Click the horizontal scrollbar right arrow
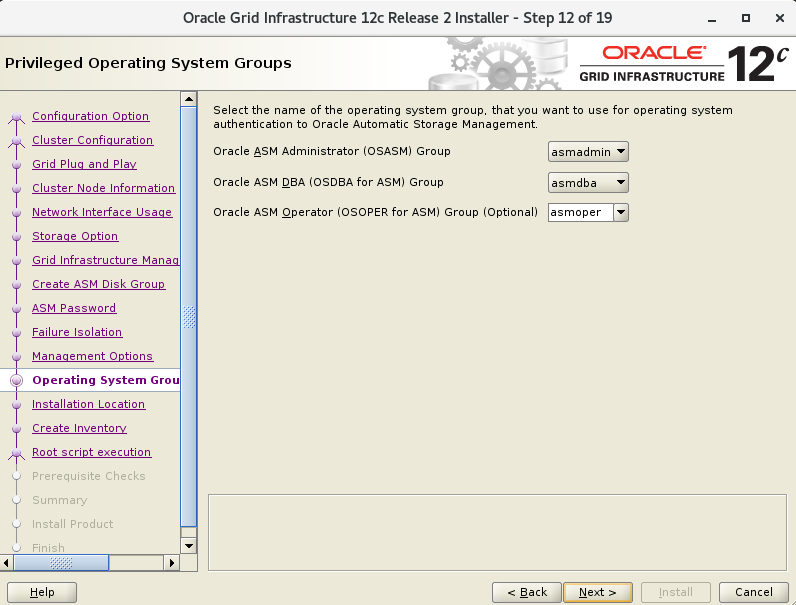This screenshot has width=796, height=605. [x=172, y=563]
